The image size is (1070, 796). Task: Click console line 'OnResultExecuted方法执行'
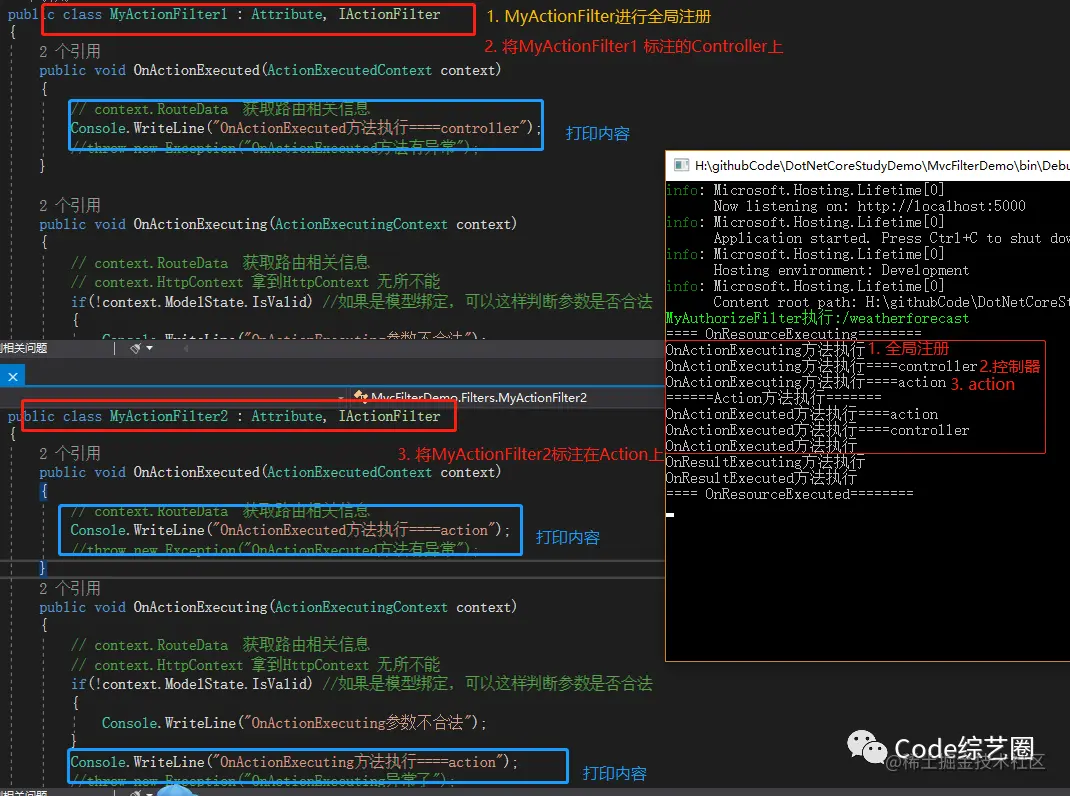point(761,478)
